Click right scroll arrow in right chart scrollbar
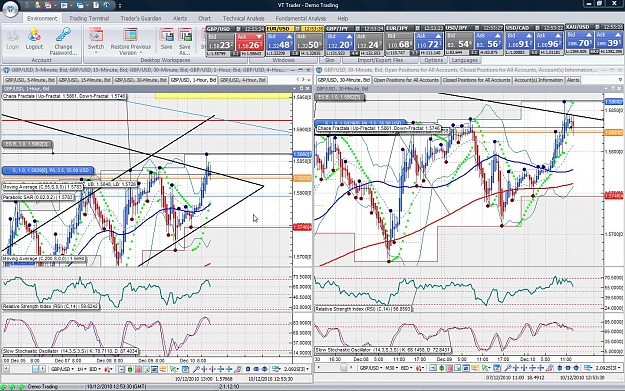 coord(351,368)
